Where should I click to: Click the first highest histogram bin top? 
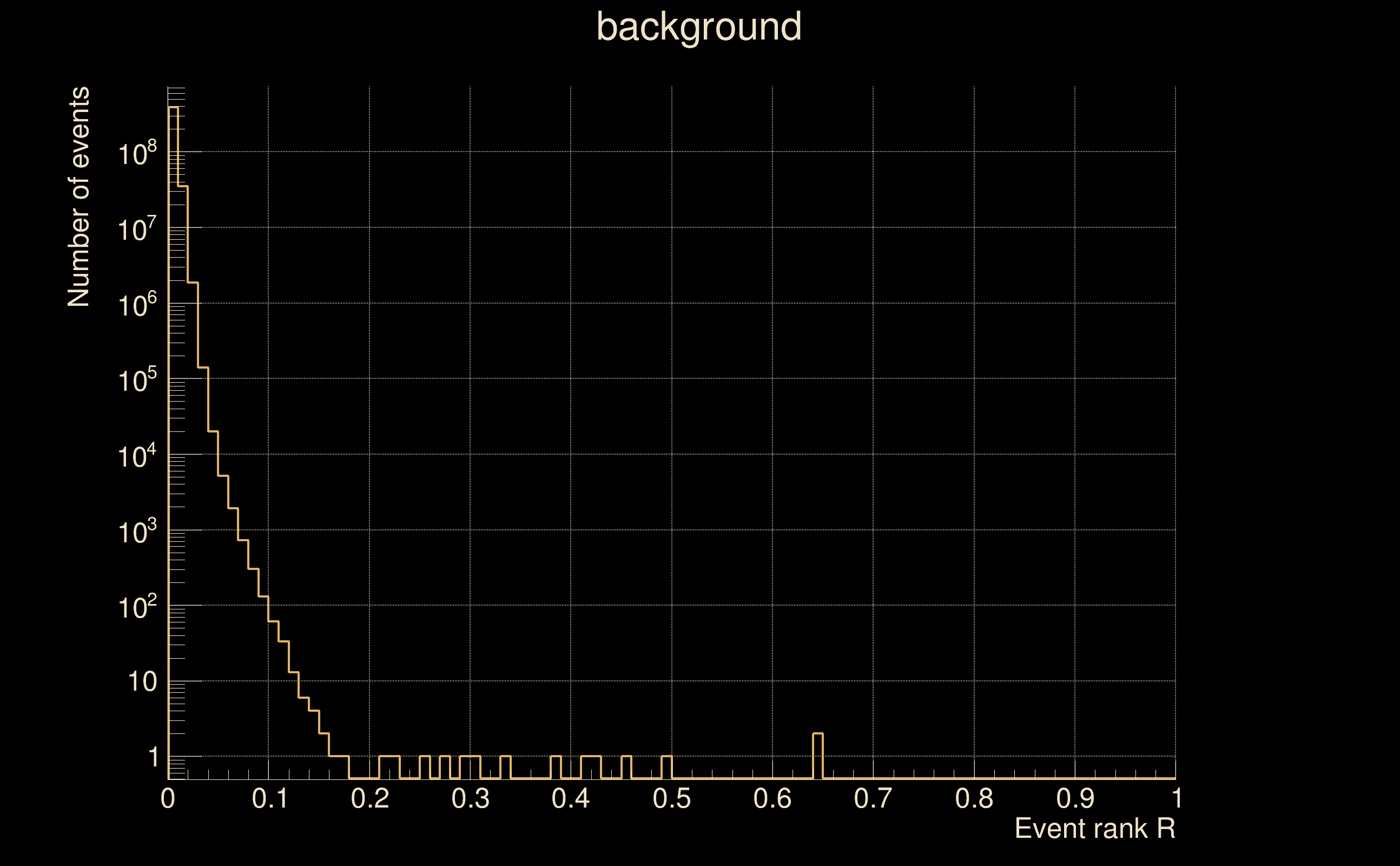pos(174,107)
